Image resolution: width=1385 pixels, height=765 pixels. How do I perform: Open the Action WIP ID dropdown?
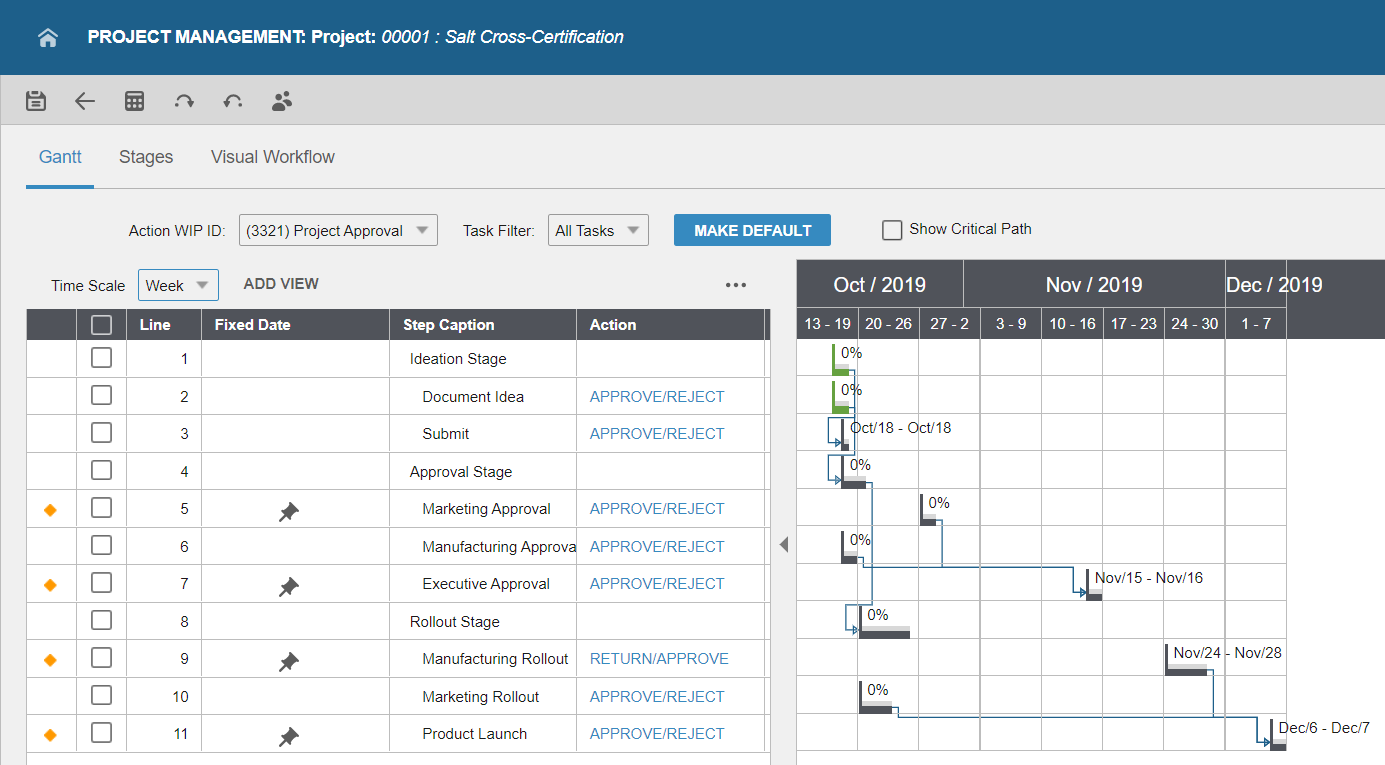[338, 230]
